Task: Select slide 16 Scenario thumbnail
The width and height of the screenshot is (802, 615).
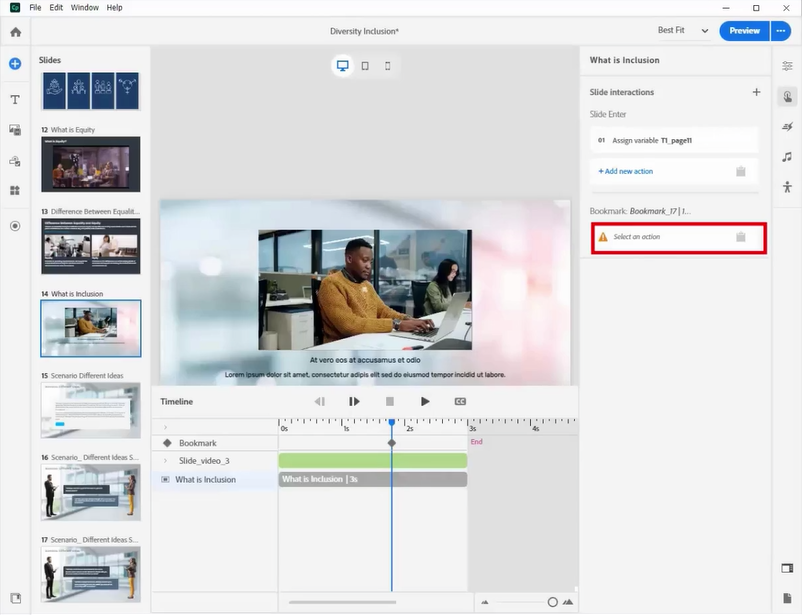Action: coord(91,492)
